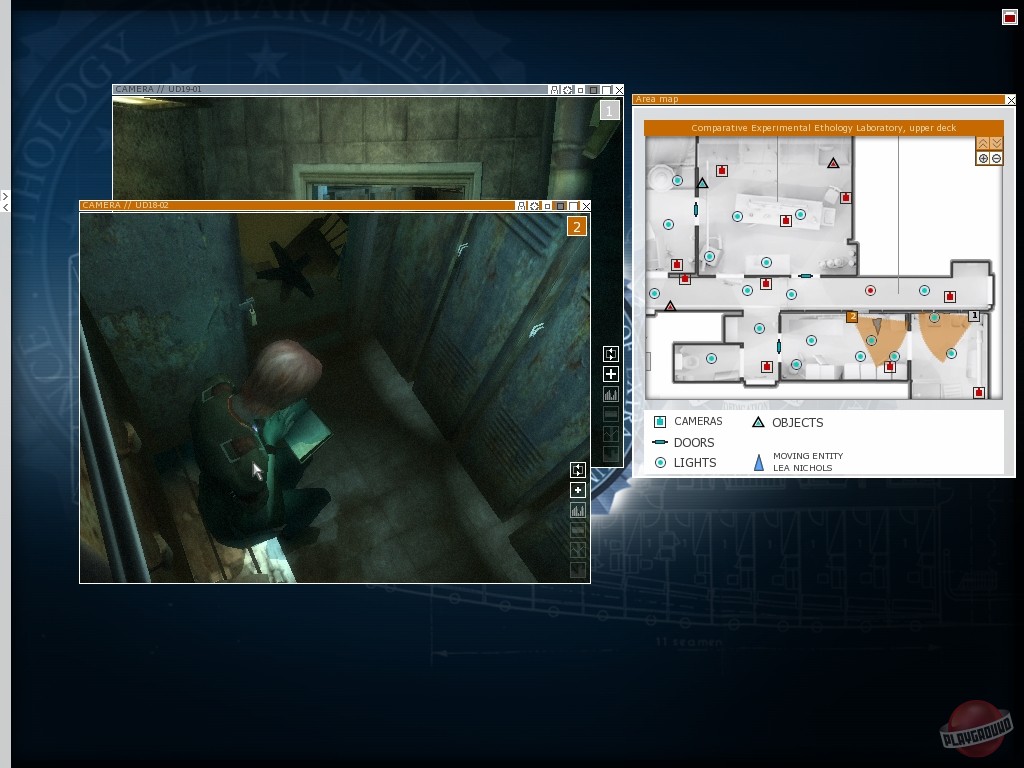Select camera marker 1 on the area map
This screenshot has height=768, width=1024.
point(974,316)
